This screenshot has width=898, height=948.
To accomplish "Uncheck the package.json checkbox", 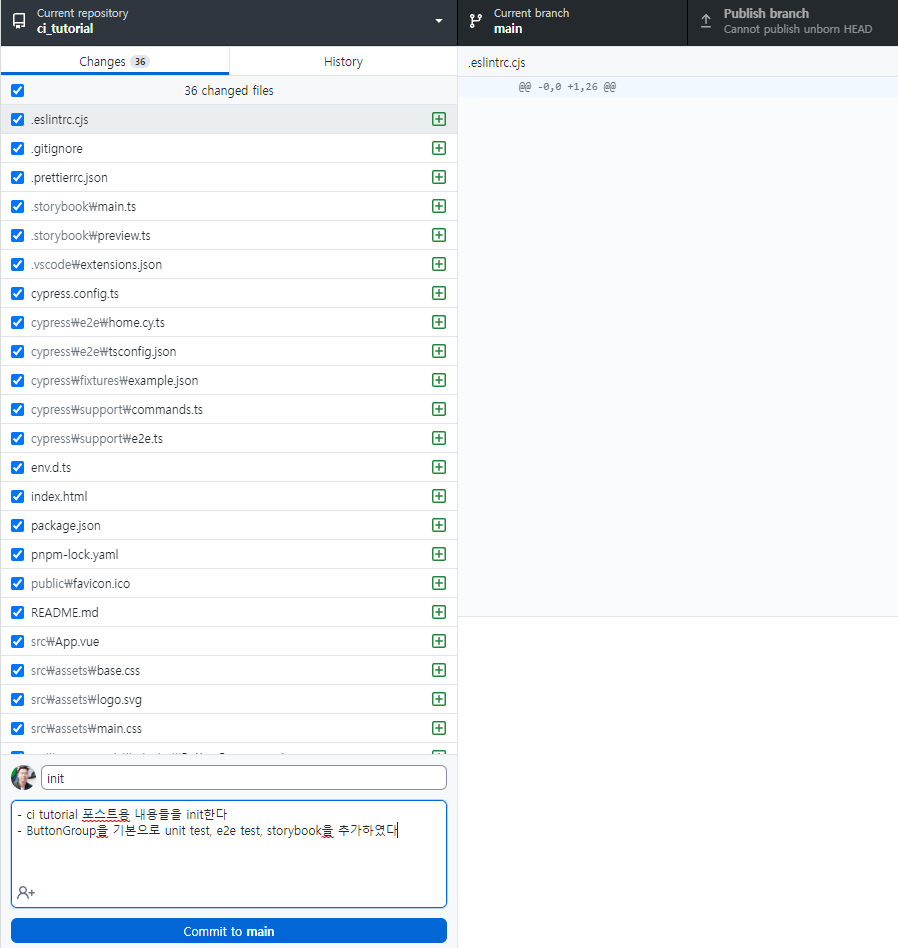I will tap(18, 526).
